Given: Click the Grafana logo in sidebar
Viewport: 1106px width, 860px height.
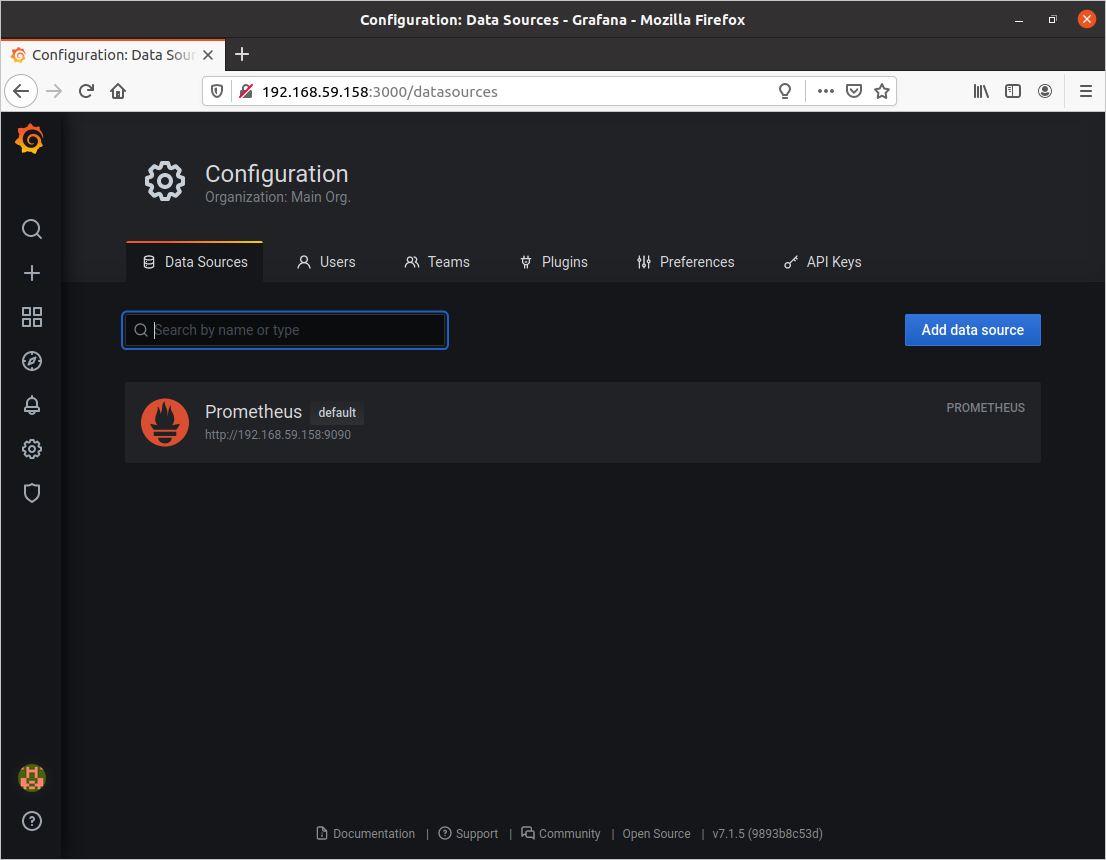Looking at the screenshot, I should coord(30,140).
